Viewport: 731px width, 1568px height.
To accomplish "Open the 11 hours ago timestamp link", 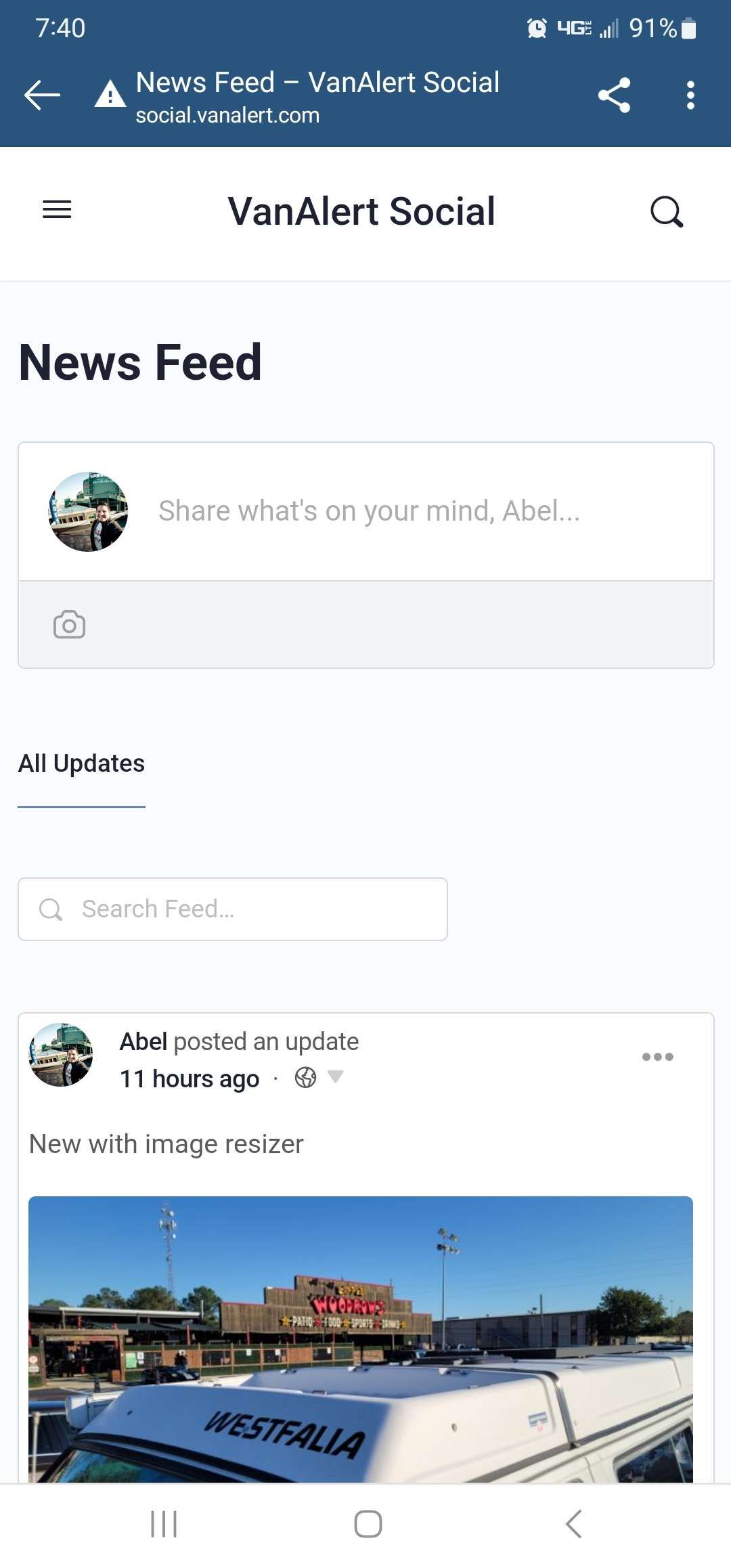I will 190,1079.
